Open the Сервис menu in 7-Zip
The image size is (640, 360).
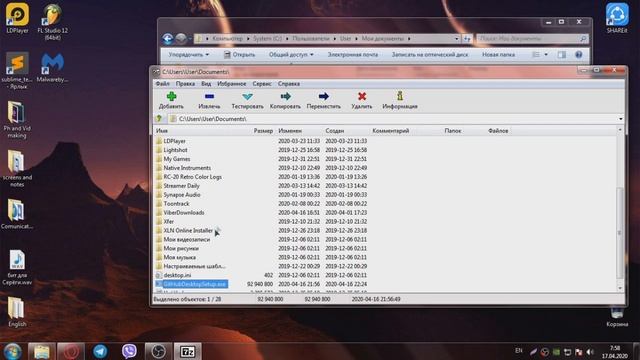[262, 84]
